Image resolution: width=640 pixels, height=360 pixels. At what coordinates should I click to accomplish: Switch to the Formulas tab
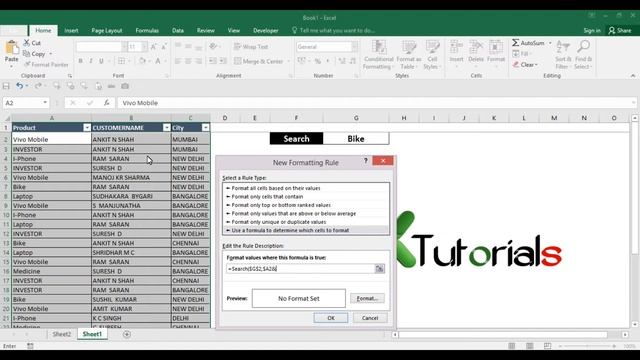(x=147, y=30)
